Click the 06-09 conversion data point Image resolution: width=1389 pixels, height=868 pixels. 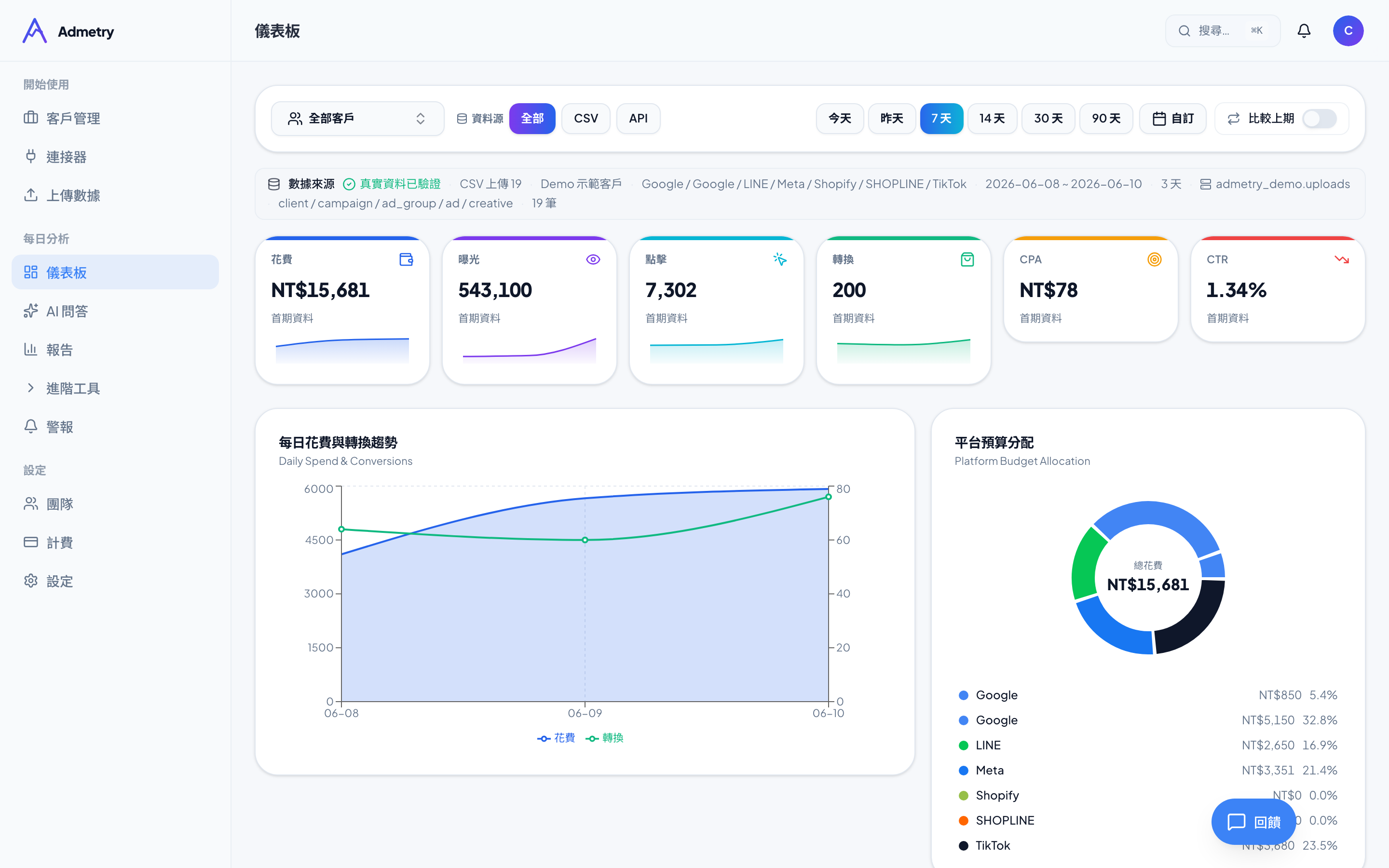tap(585, 540)
